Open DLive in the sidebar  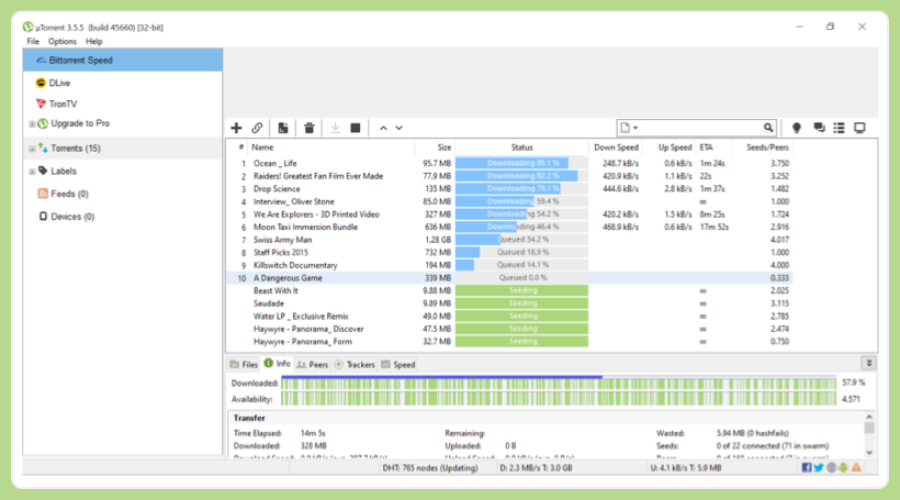(59, 83)
